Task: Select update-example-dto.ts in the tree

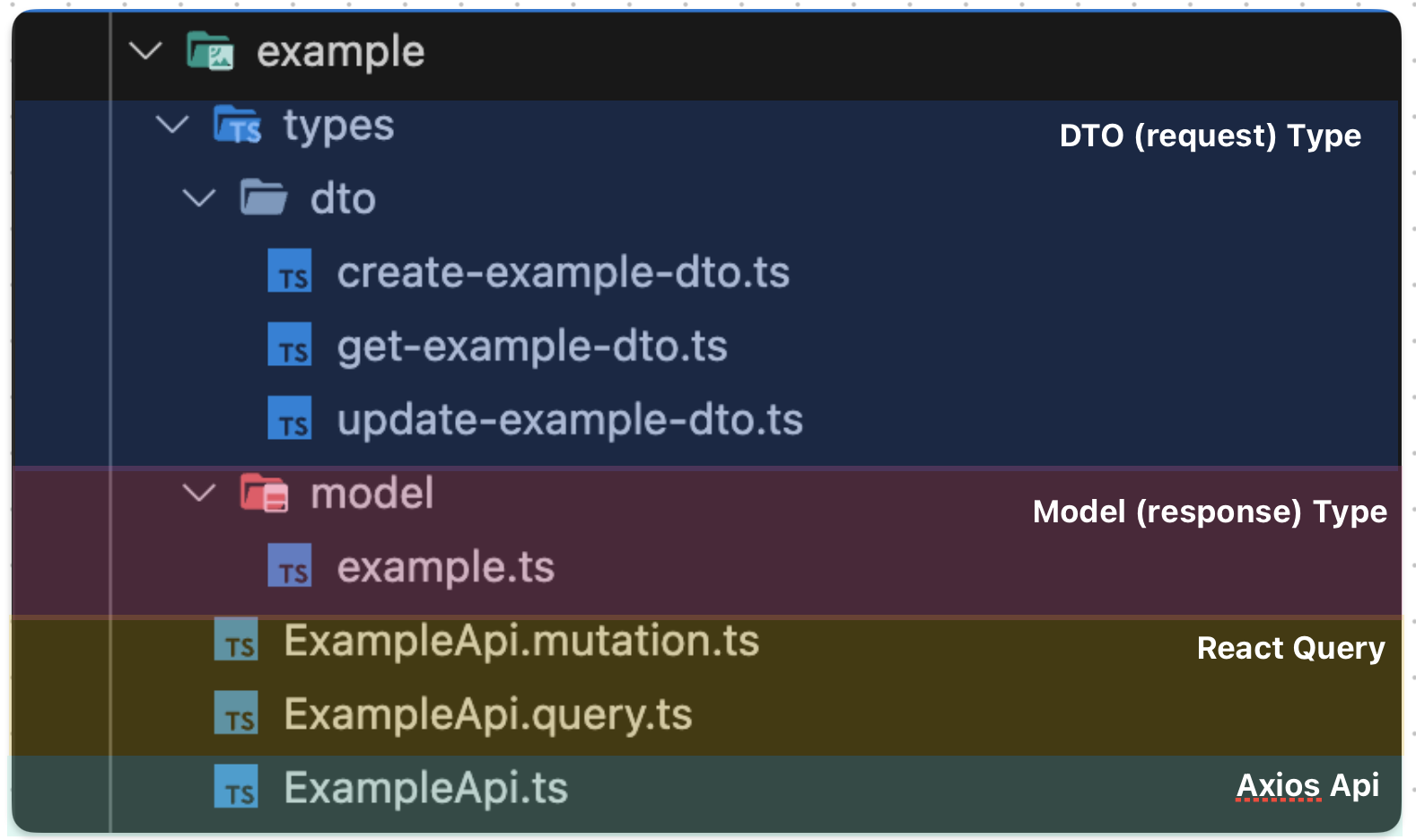Action: coord(570,419)
